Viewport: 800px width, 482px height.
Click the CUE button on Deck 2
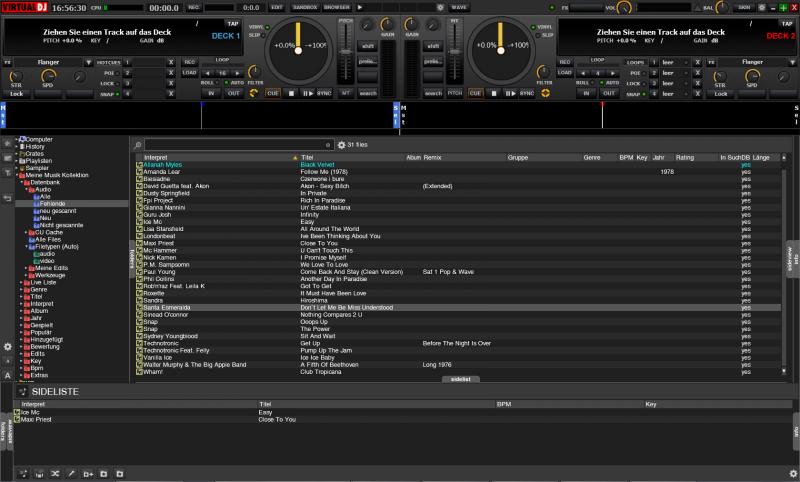[x=475, y=93]
